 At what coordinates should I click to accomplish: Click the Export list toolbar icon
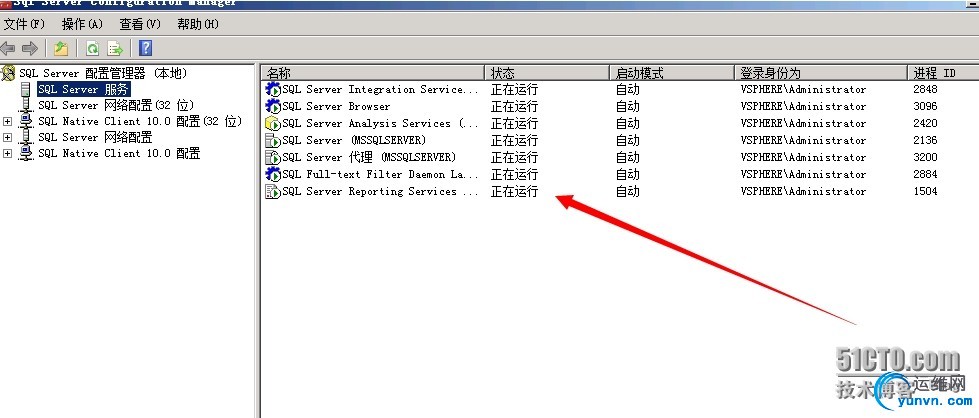[115, 48]
